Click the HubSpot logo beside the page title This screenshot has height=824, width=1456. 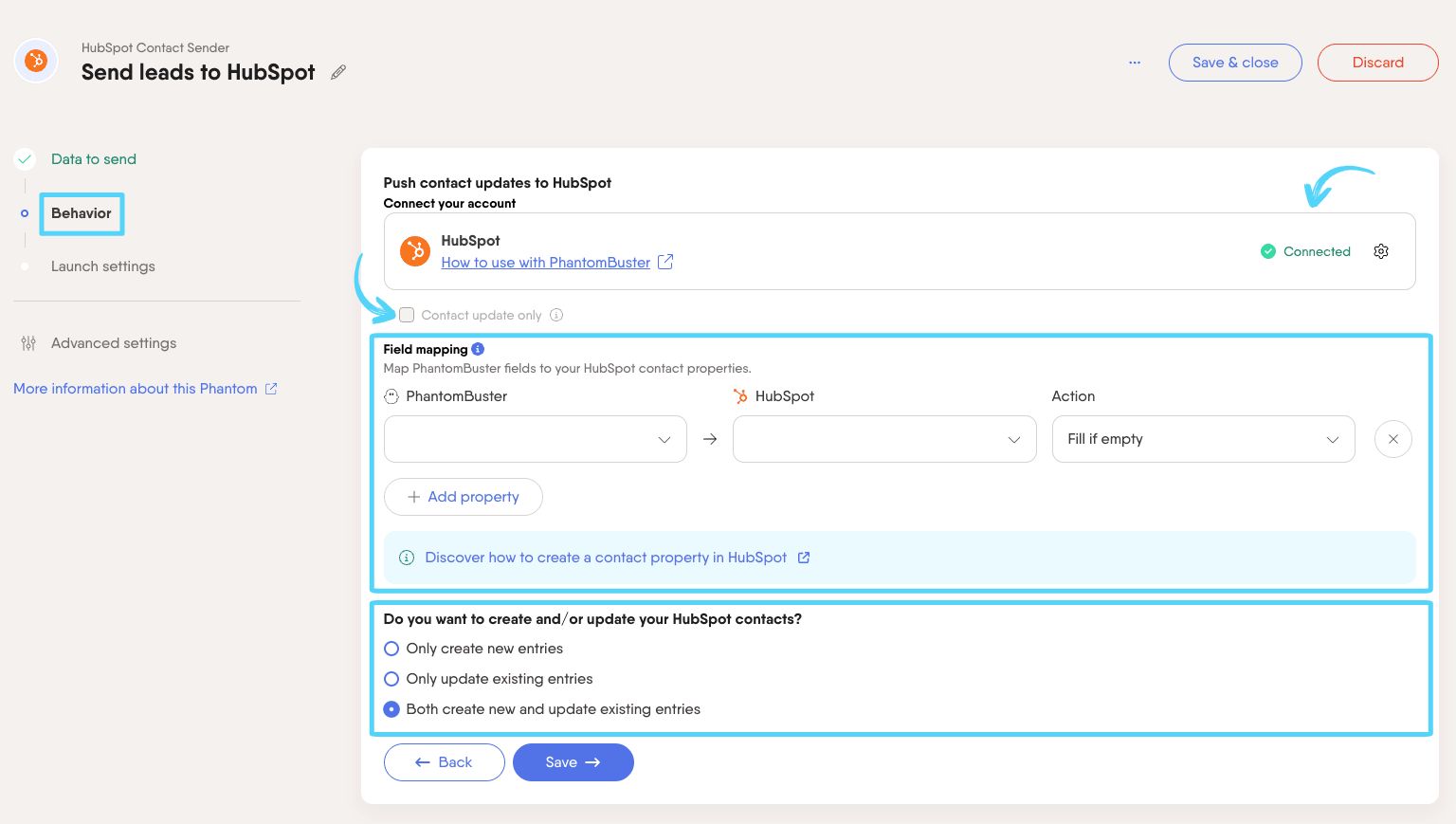click(x=36, y=62)
